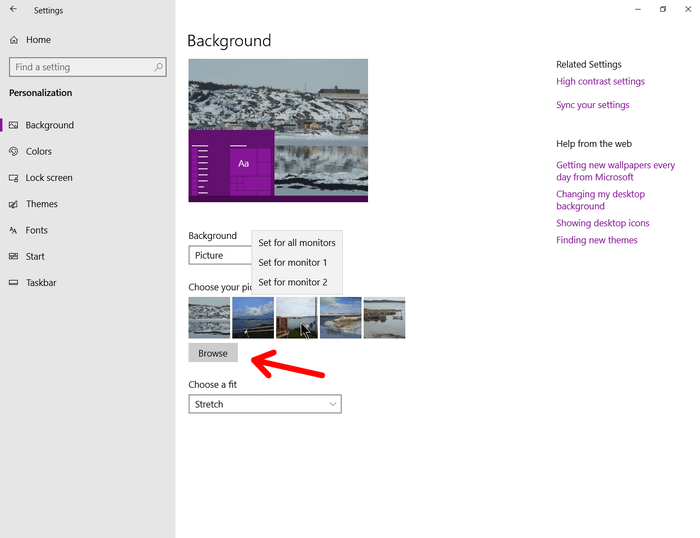Choose Set for all monitors
This screenshot has height=538, width=700.
click(x=297, y=242)
